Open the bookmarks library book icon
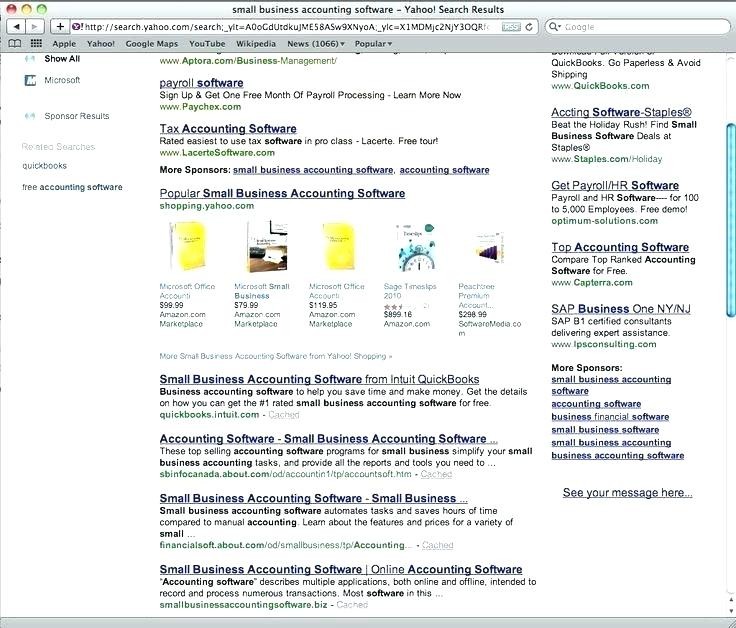Image resolution: width=736 pixels, height=628 pixels. [x=14, y=44]
